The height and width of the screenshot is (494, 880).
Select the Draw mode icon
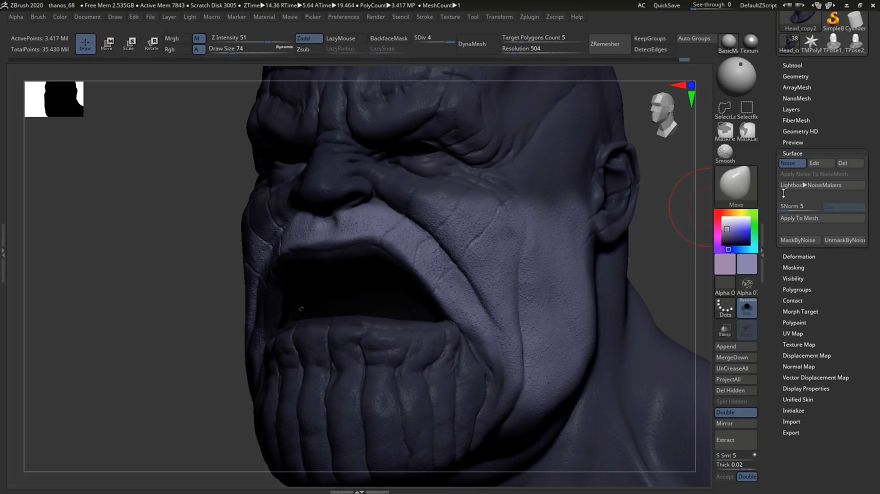point(85,43)
